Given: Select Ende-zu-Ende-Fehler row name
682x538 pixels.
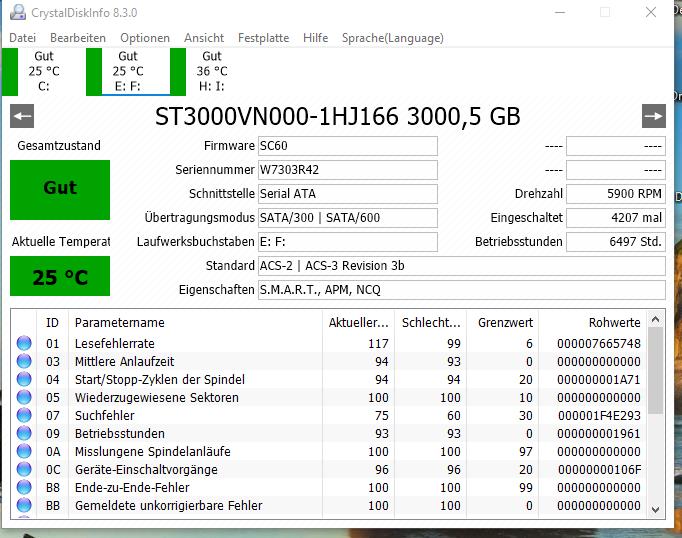Looking at the screenshot, I should coord(132,488).
